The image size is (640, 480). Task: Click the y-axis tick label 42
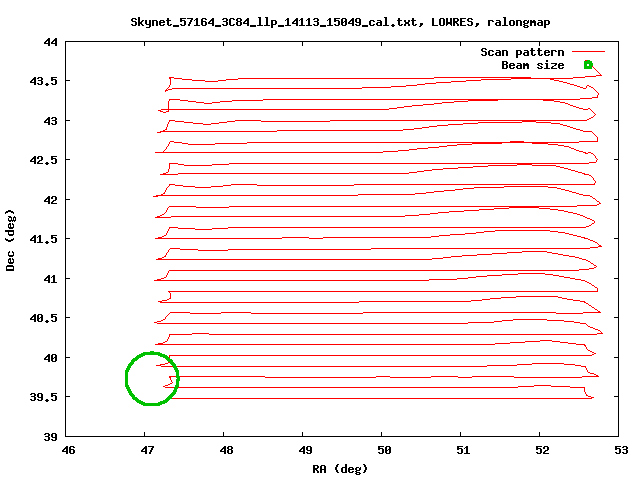pos(51,200)
